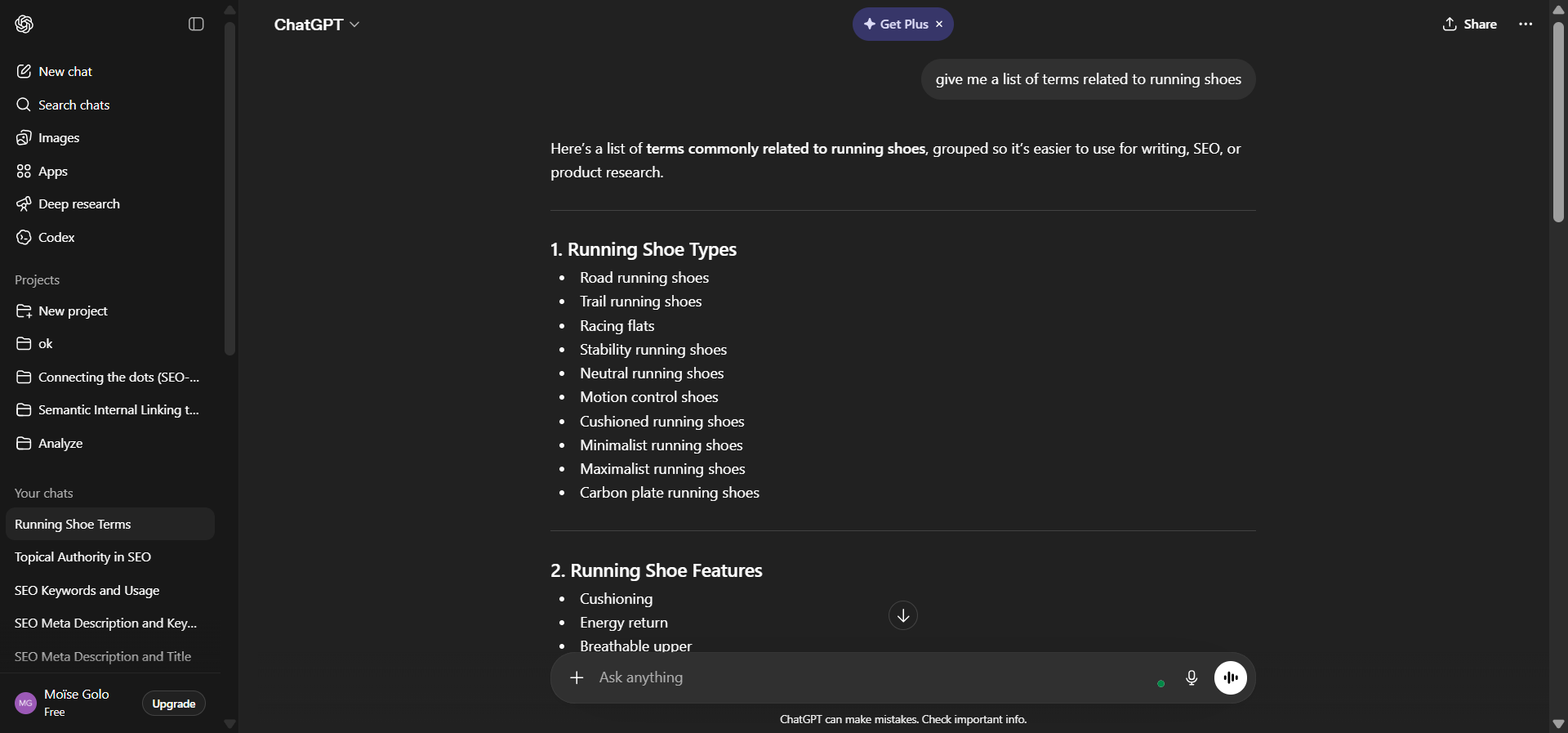Click the plus attach icon in composer
This screenshot has width=1568, height=733.
[577, 677]
